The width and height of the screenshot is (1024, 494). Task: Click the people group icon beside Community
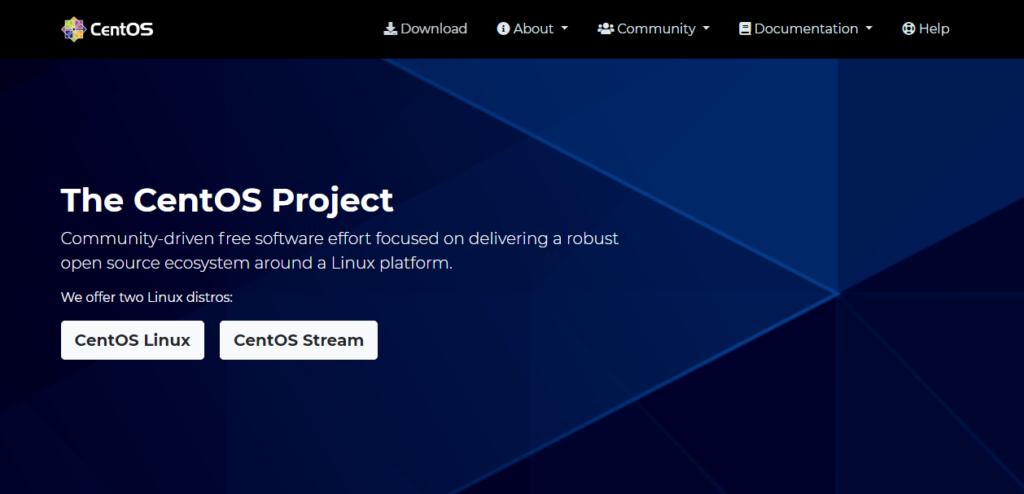click(605, 29)
